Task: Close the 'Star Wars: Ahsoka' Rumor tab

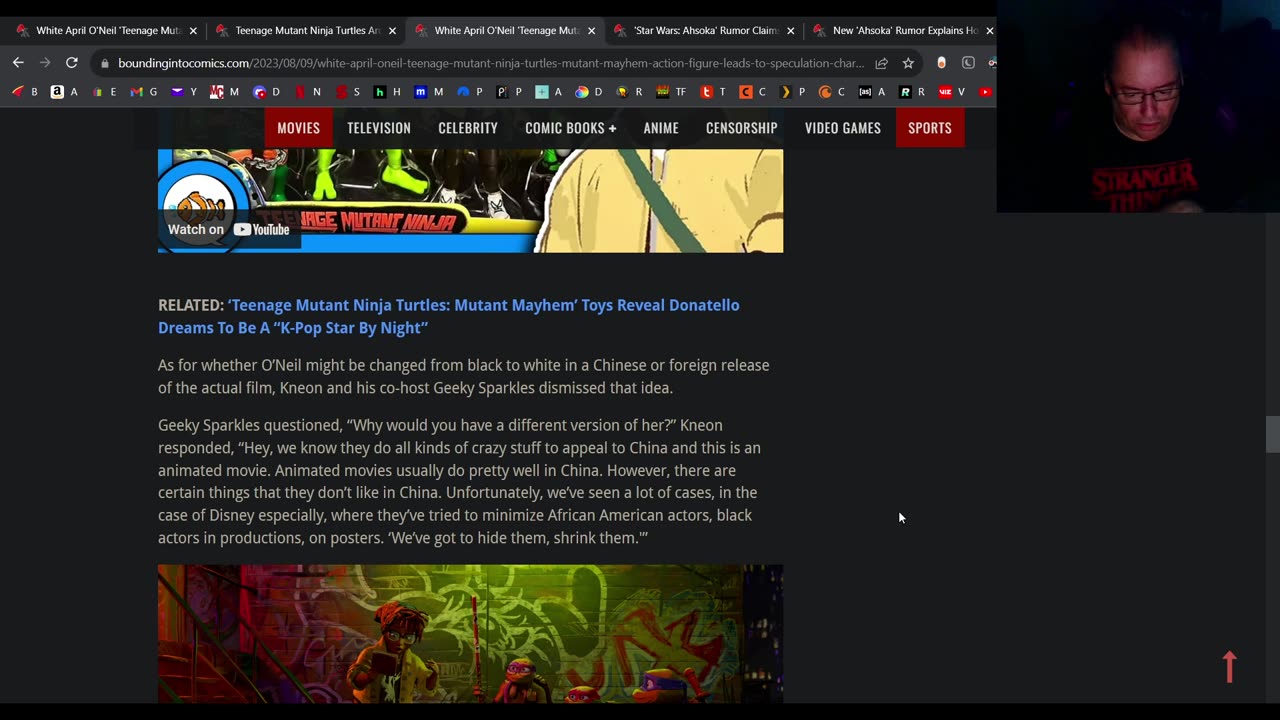Action: tap(790, 31)
